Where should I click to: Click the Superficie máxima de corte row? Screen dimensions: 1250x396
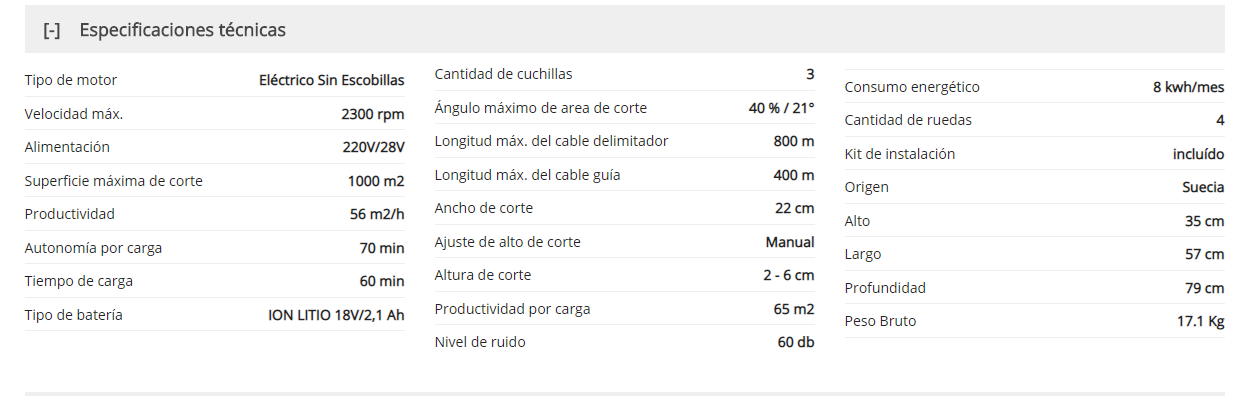[215, 181]
